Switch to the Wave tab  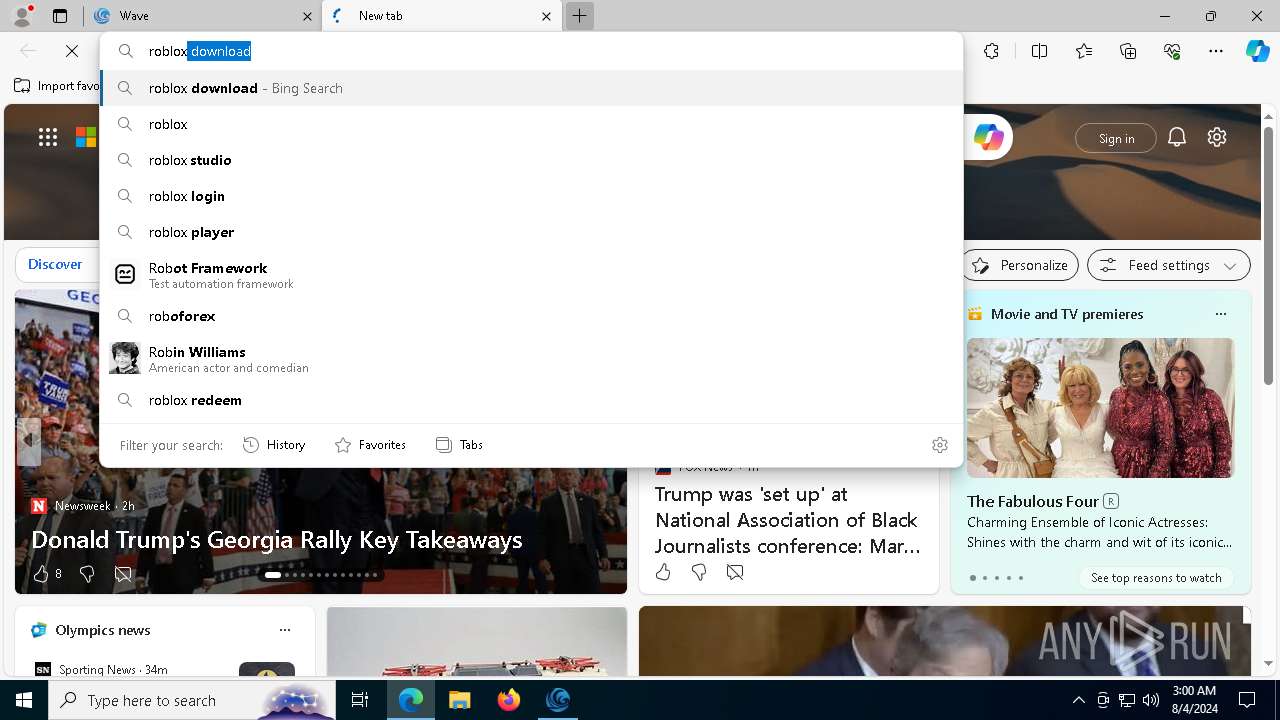tap(204, 16)
